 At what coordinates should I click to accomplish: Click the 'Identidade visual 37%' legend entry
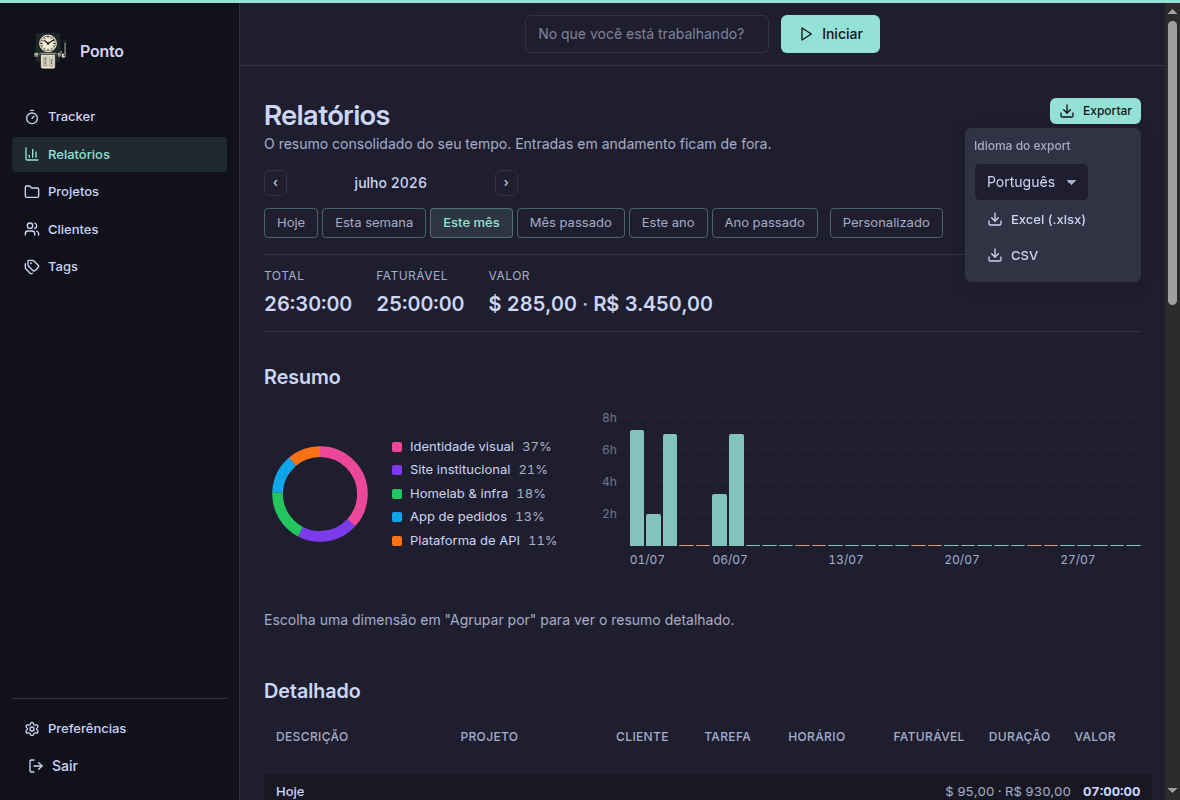(x=472, y=447)
